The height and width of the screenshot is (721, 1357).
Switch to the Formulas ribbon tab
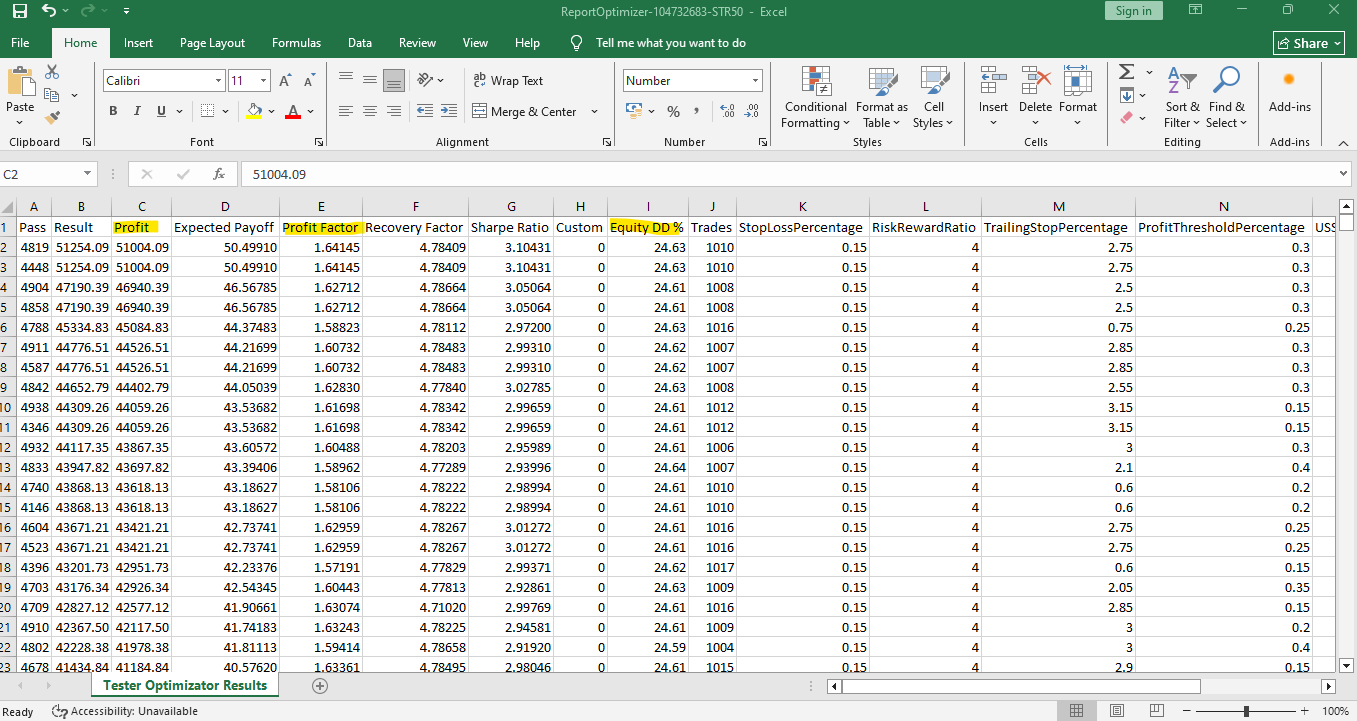click(x=296, y=43)
